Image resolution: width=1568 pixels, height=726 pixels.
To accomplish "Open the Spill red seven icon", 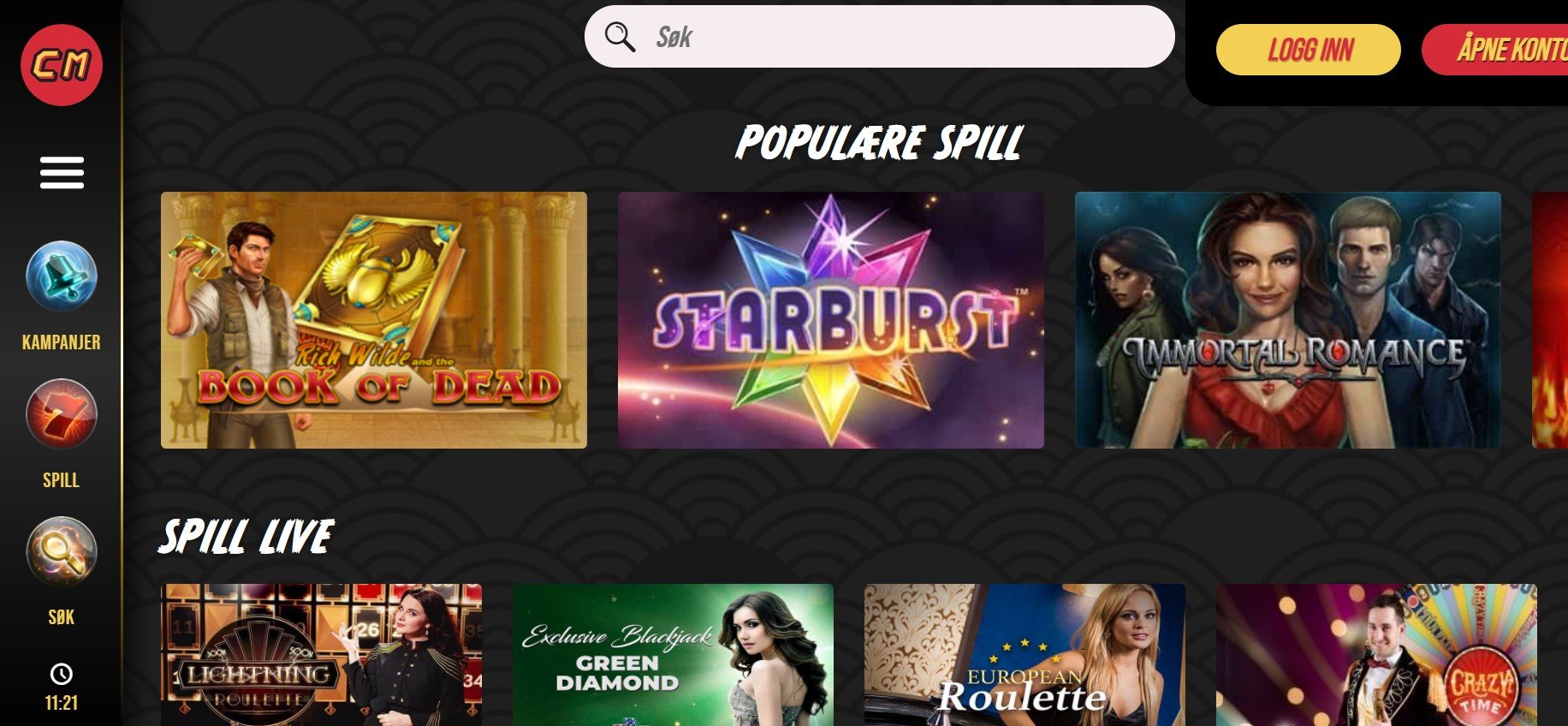I will (x=62, y=414).
